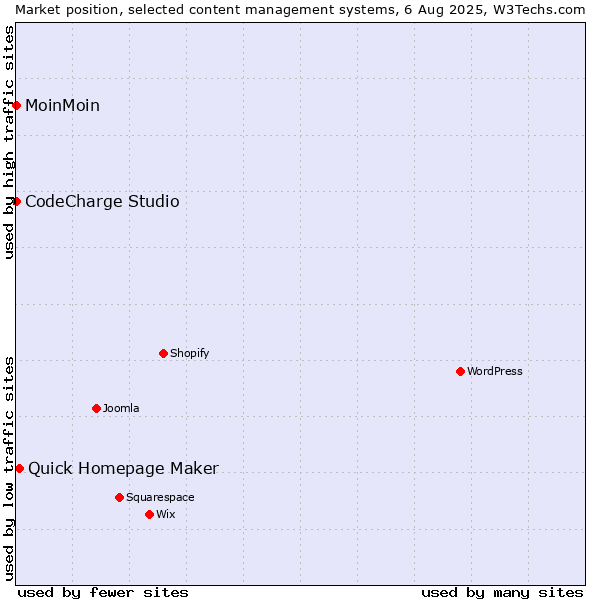Select the Quick Homepage Maker marker
The width and height of the screenshot is (600, 600).
(20, 468)
